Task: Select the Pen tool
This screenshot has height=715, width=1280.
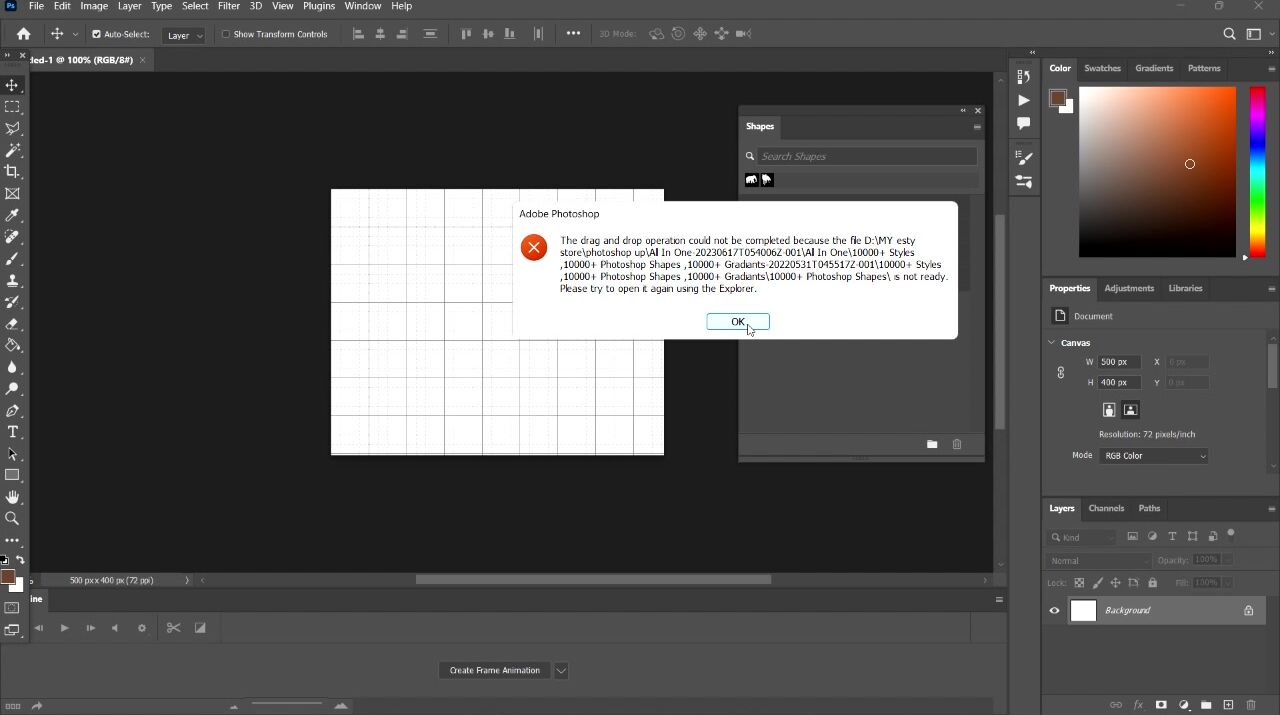Action: coord(12,411)
